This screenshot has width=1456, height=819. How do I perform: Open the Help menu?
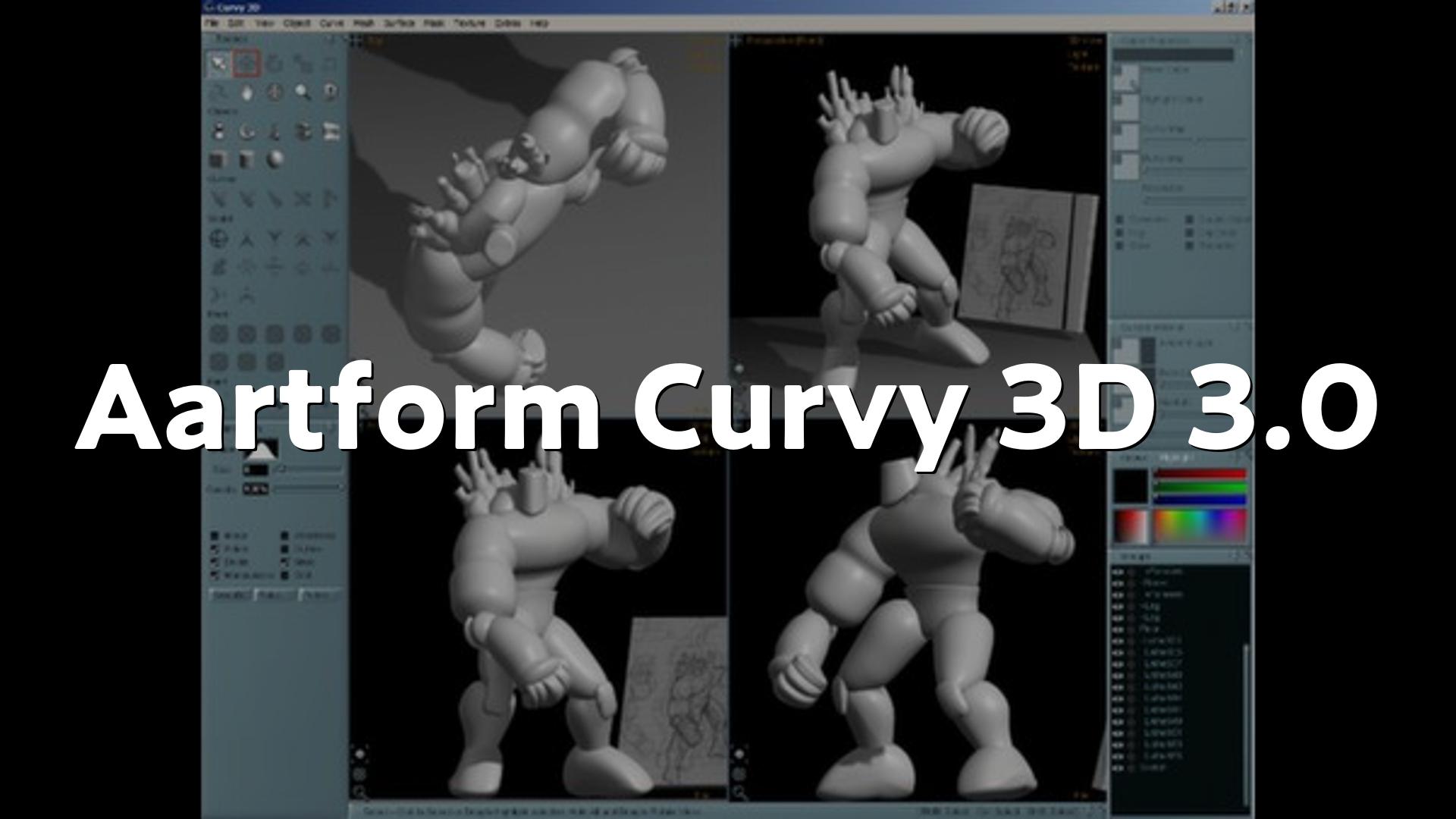pyautogui.click(x=539, y=24)
